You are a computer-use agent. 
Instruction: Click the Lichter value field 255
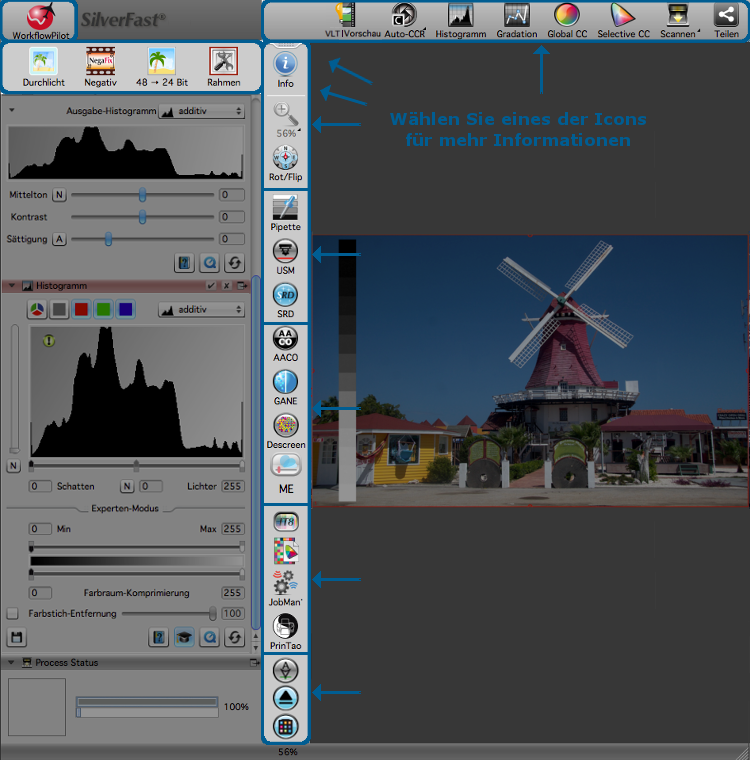point(232,486)
